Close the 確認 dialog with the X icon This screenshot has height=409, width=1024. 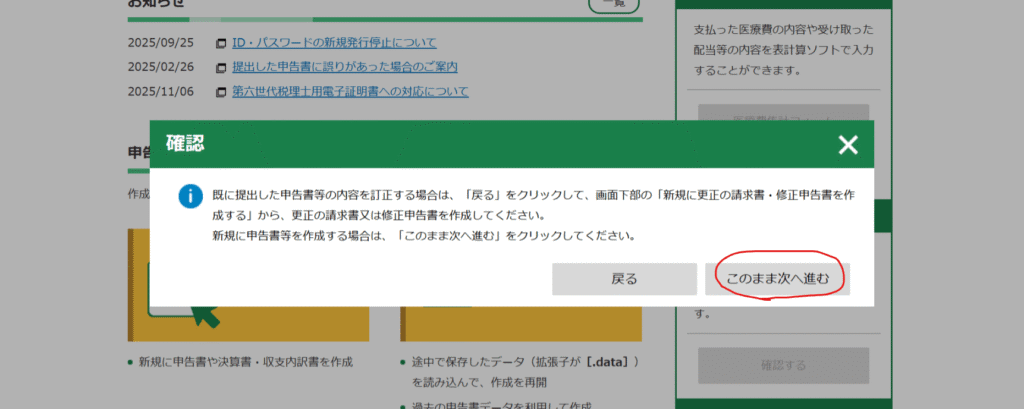[848, 145]
